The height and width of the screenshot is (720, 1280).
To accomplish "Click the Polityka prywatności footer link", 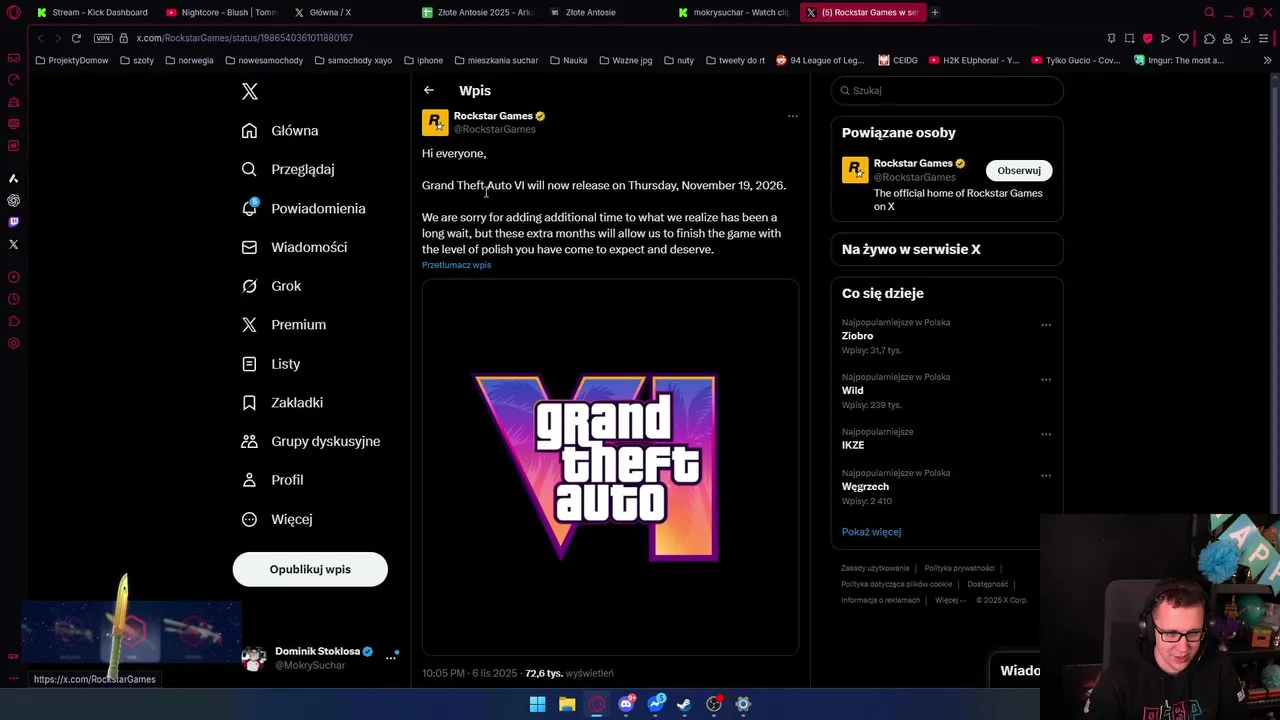I will (x=959, y=568).
